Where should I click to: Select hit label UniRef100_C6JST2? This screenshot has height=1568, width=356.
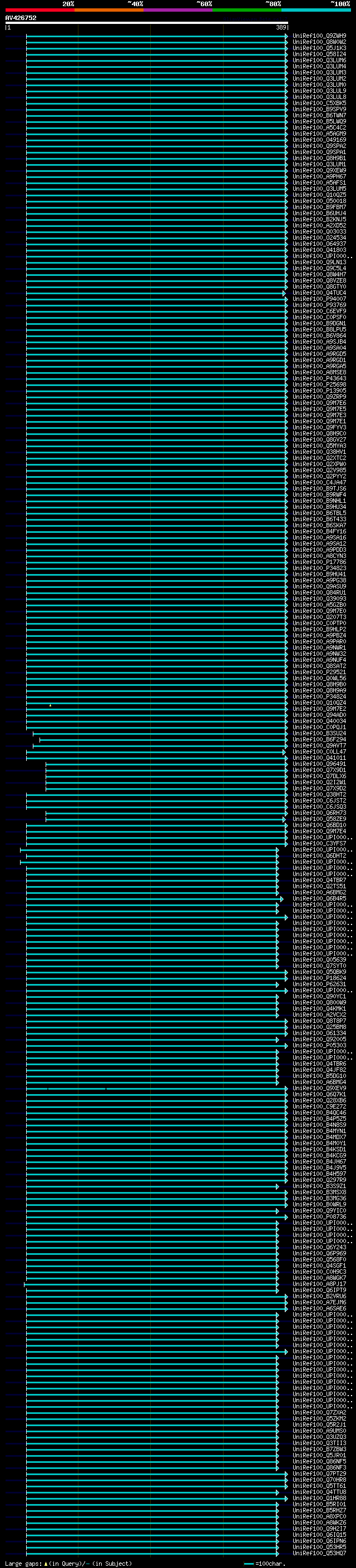319,800
